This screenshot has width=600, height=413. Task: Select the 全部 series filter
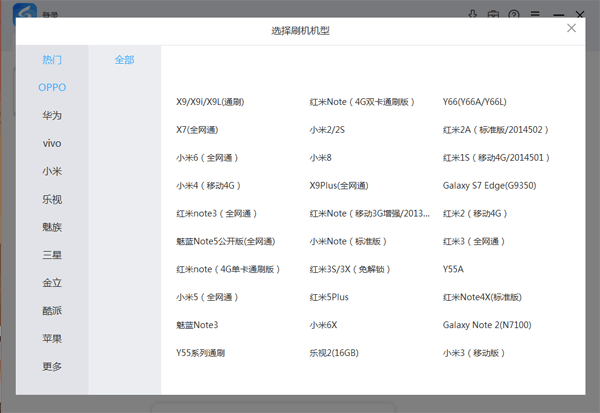coord(124,60)
